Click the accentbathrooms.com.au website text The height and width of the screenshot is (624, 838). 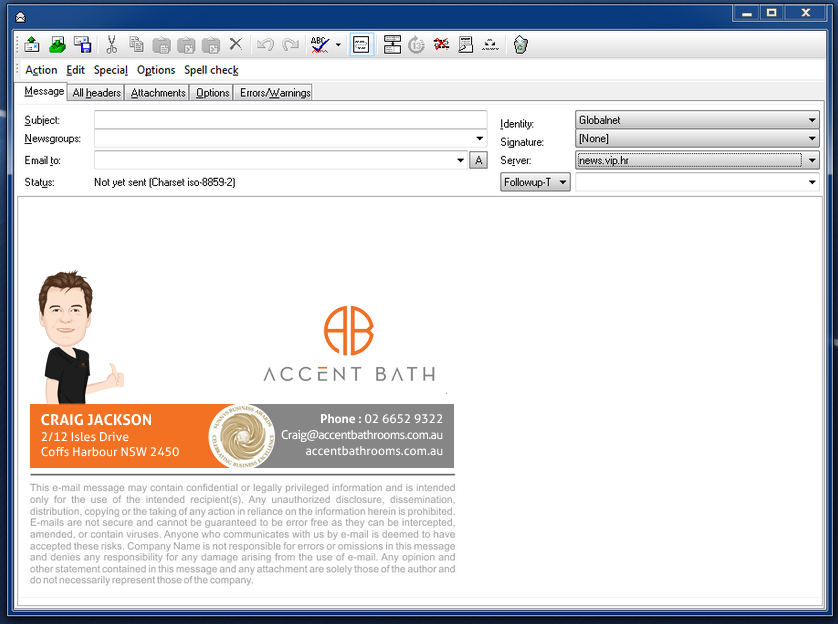(374, 451)
